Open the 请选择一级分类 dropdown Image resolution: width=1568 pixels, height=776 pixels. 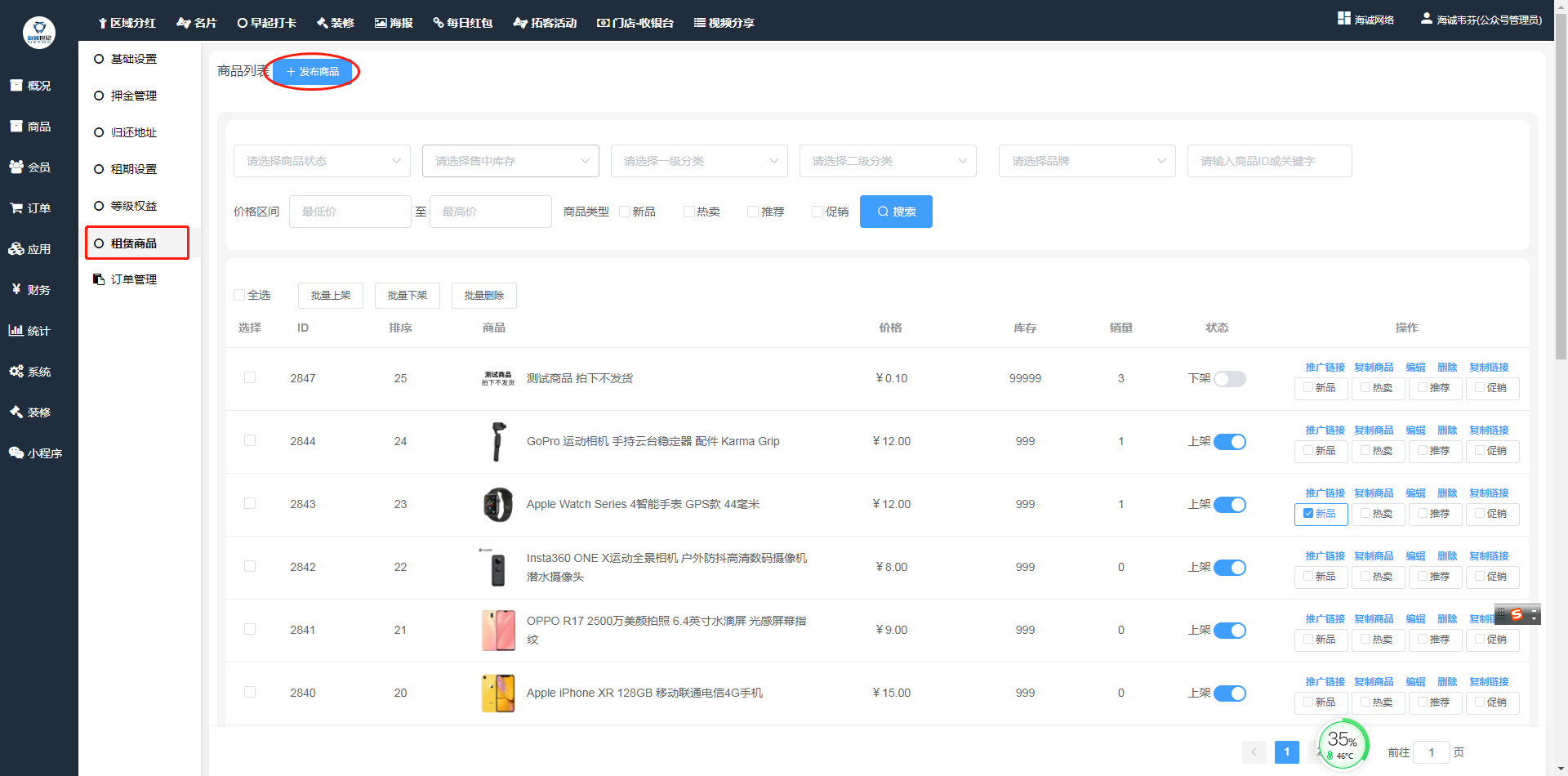pyautogui.click(x=699, y=161)
